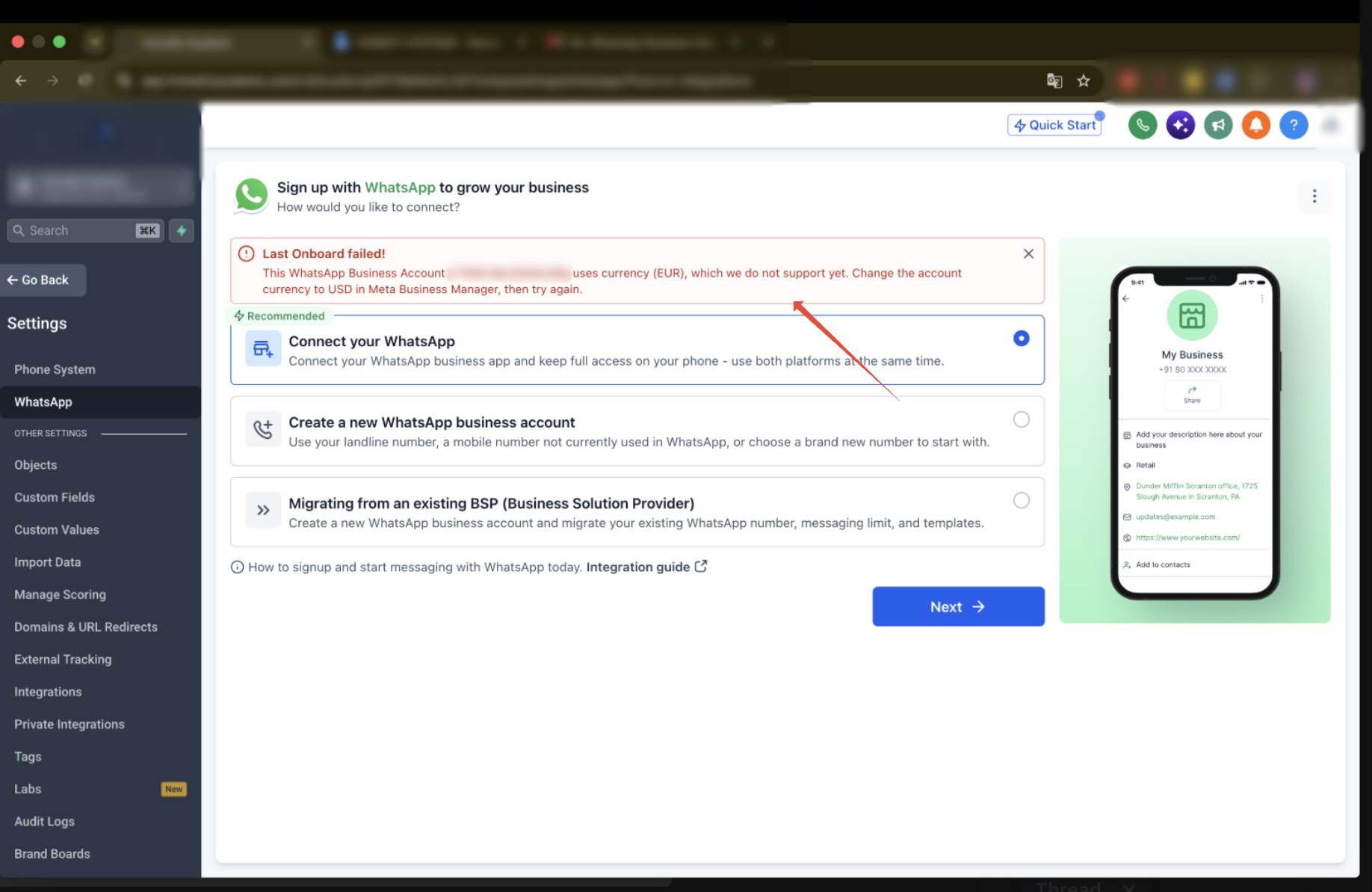Open Phone System settings
Image resolution: width=1372 pixels, height=892 pixels.
click(x=55, y=369)
